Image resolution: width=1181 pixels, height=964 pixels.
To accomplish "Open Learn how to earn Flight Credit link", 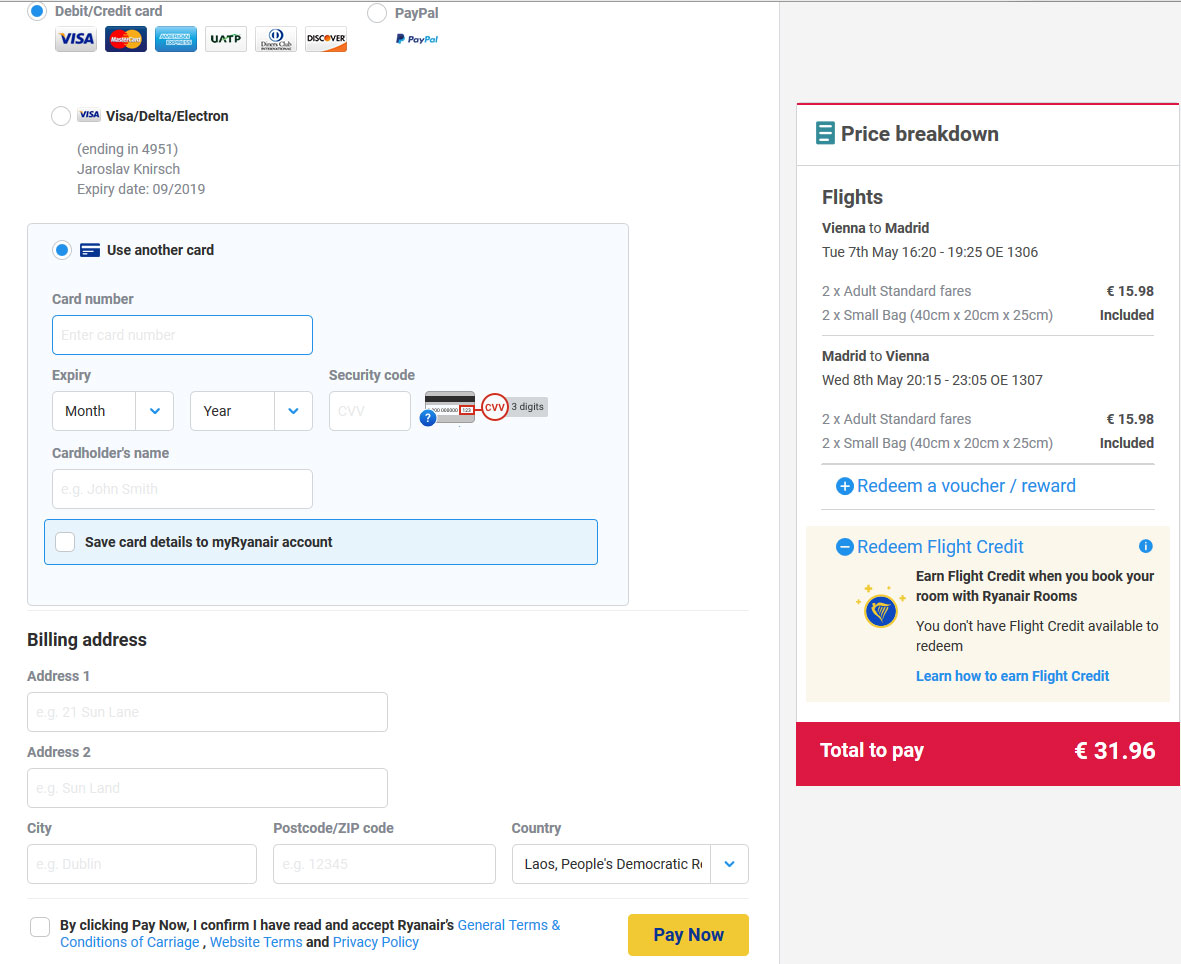I will pyautogui.click(x=1012, y=676).
